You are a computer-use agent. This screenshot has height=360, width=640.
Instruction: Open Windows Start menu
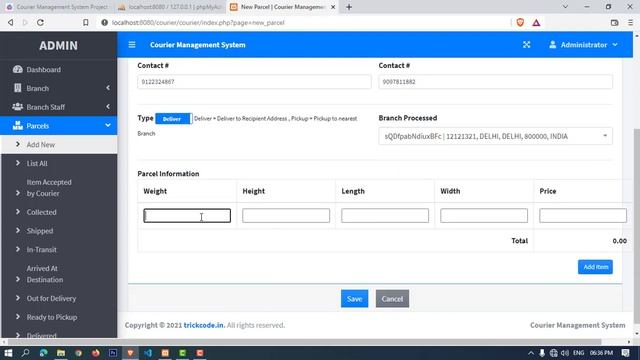[8, 353]
